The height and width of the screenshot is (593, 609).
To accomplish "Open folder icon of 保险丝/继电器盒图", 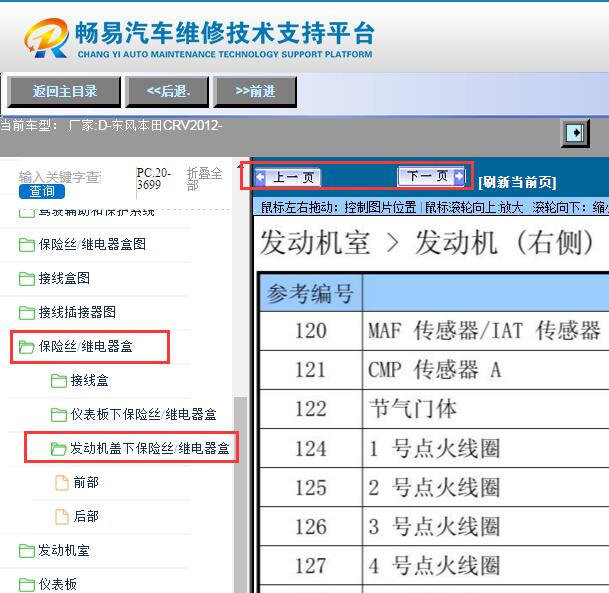I will (x=27, y=245).
